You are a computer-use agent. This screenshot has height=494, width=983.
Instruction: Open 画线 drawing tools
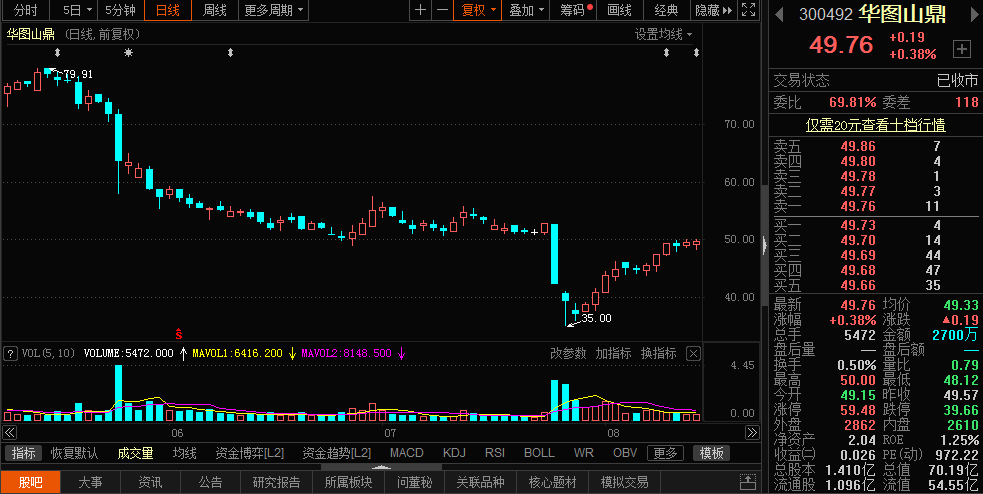point(619,10)
